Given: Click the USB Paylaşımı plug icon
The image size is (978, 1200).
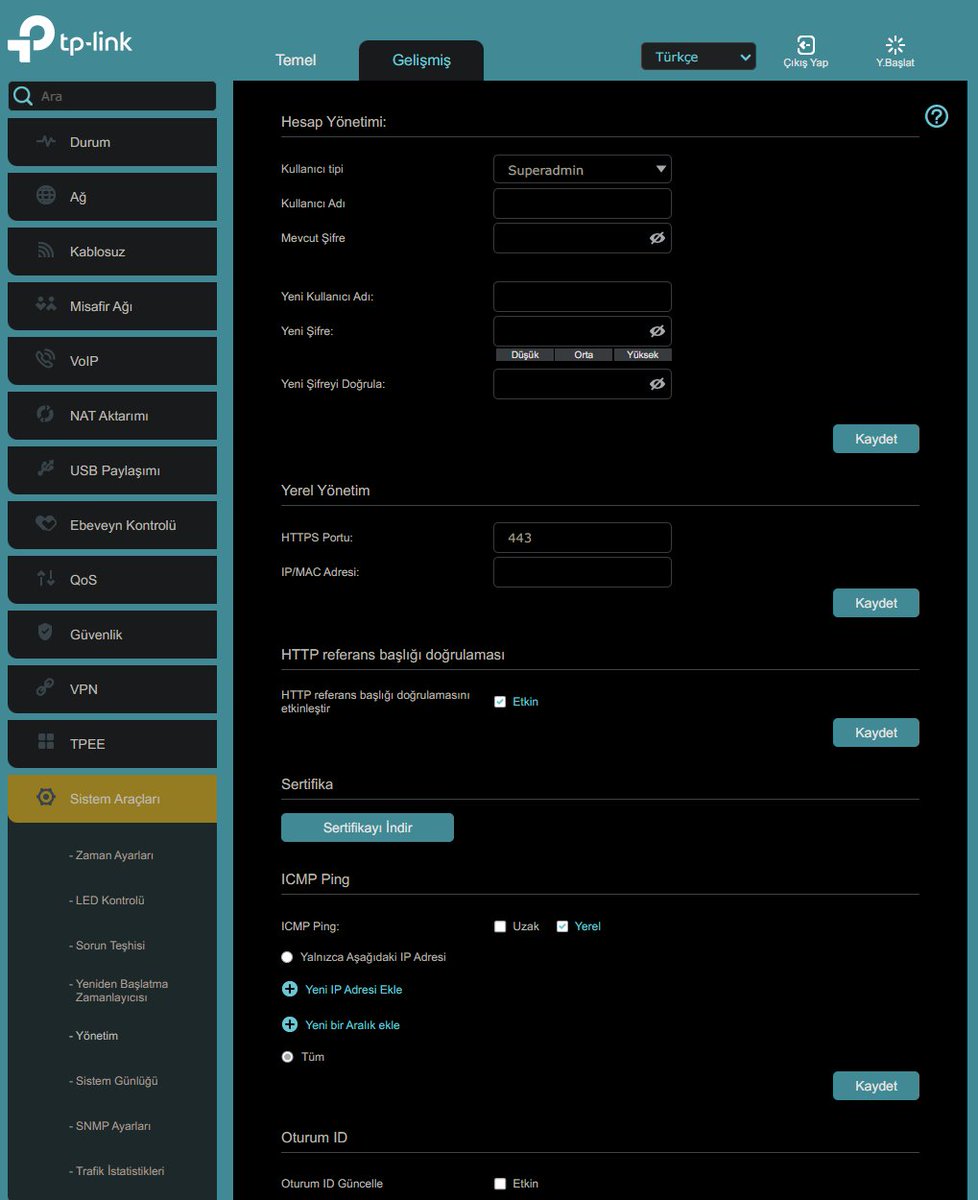Looking at the screenshot, I should pos(46,469).
